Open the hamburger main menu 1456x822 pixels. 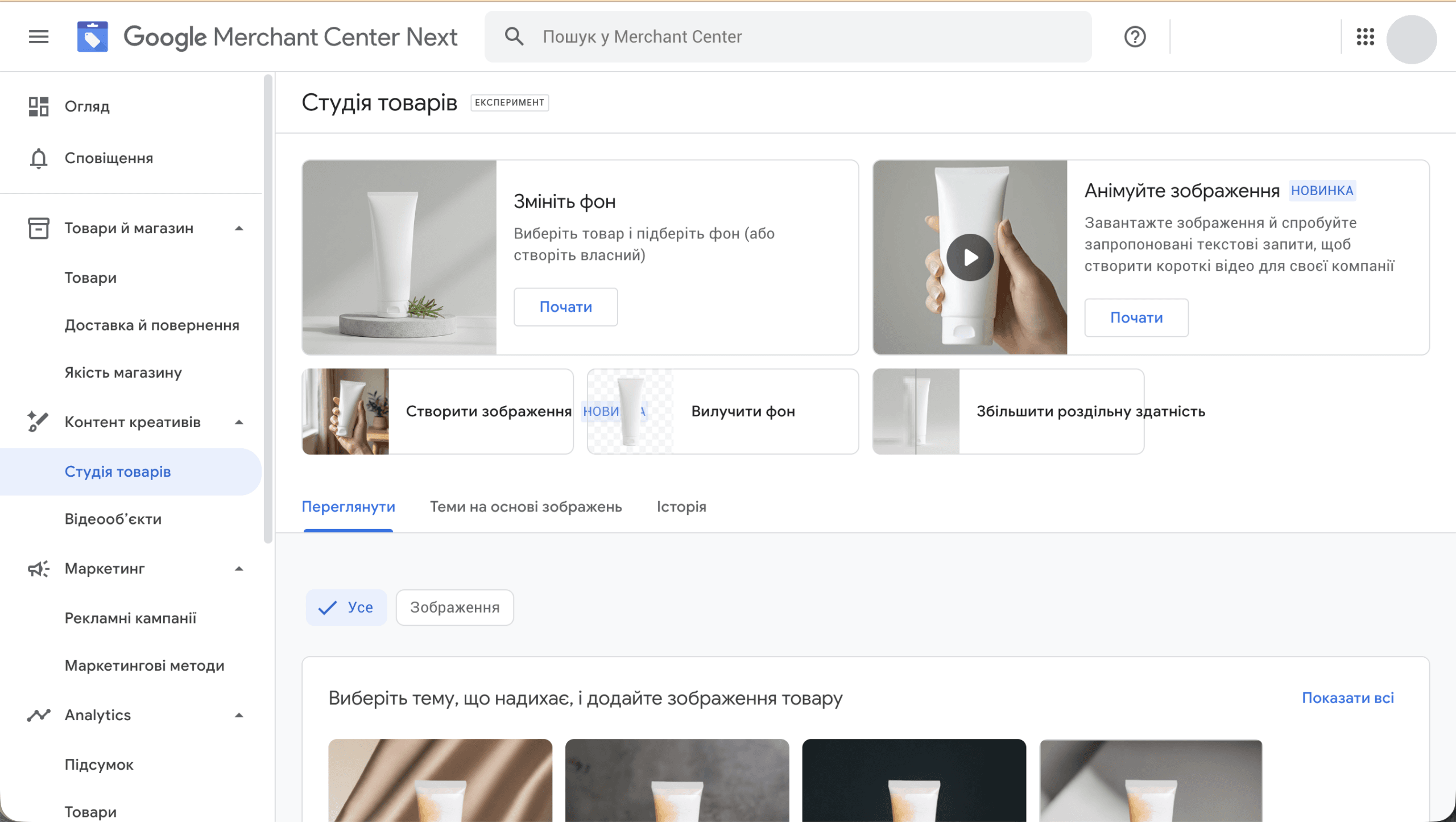39,37
